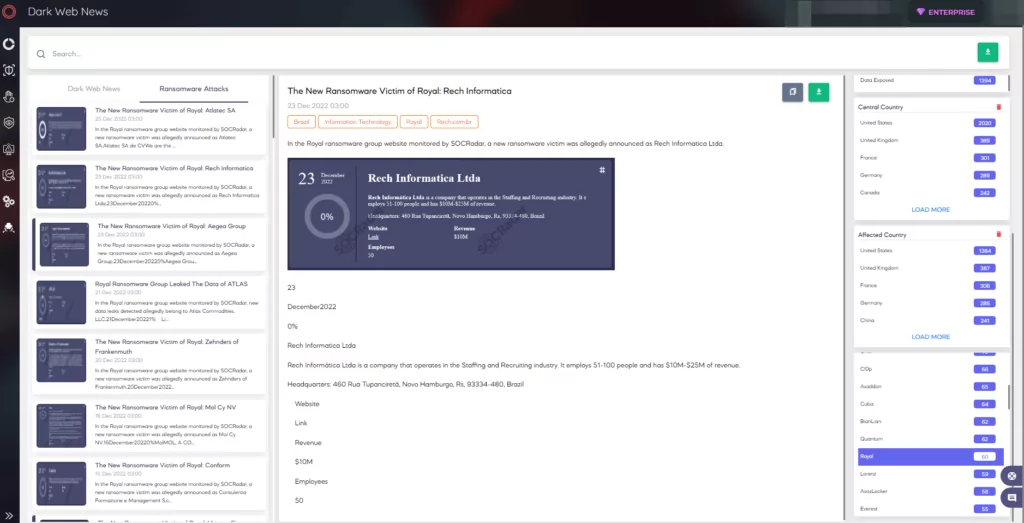Screen dimensions: 1024x523
Task: Click thumbnail of Zehnders of Frankenmuth article
Action: (x=61, y=360)
